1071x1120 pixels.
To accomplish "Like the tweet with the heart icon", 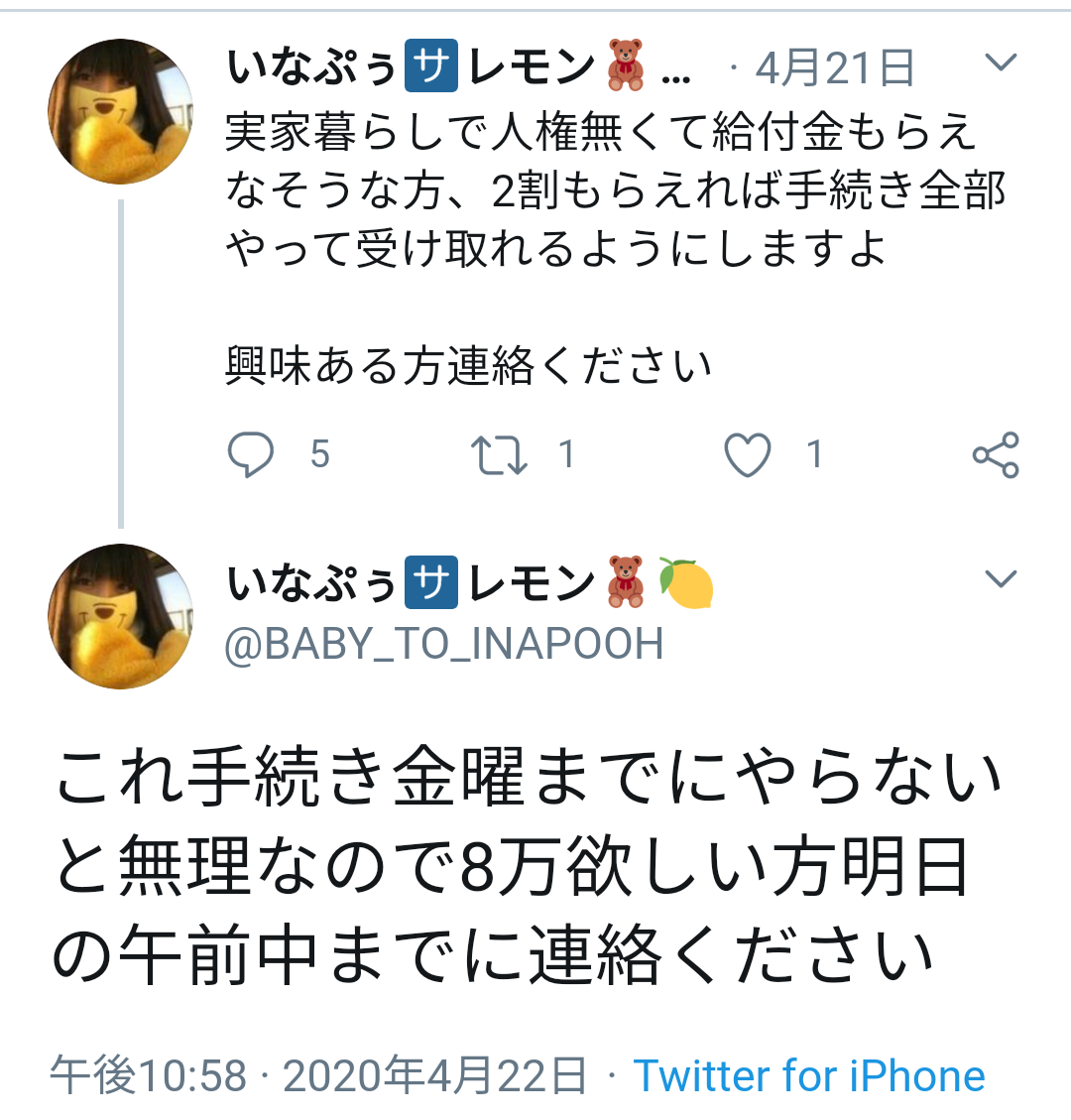I will (x=748, y=455).
